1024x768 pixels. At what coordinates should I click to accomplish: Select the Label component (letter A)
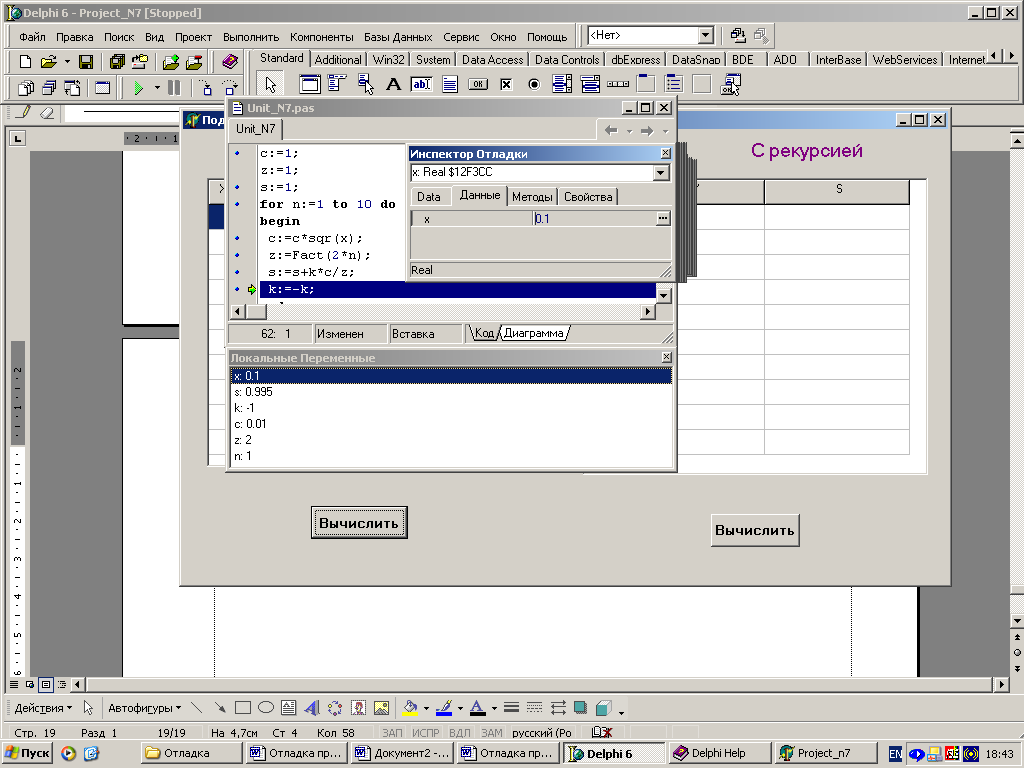[x=393, y=84]
